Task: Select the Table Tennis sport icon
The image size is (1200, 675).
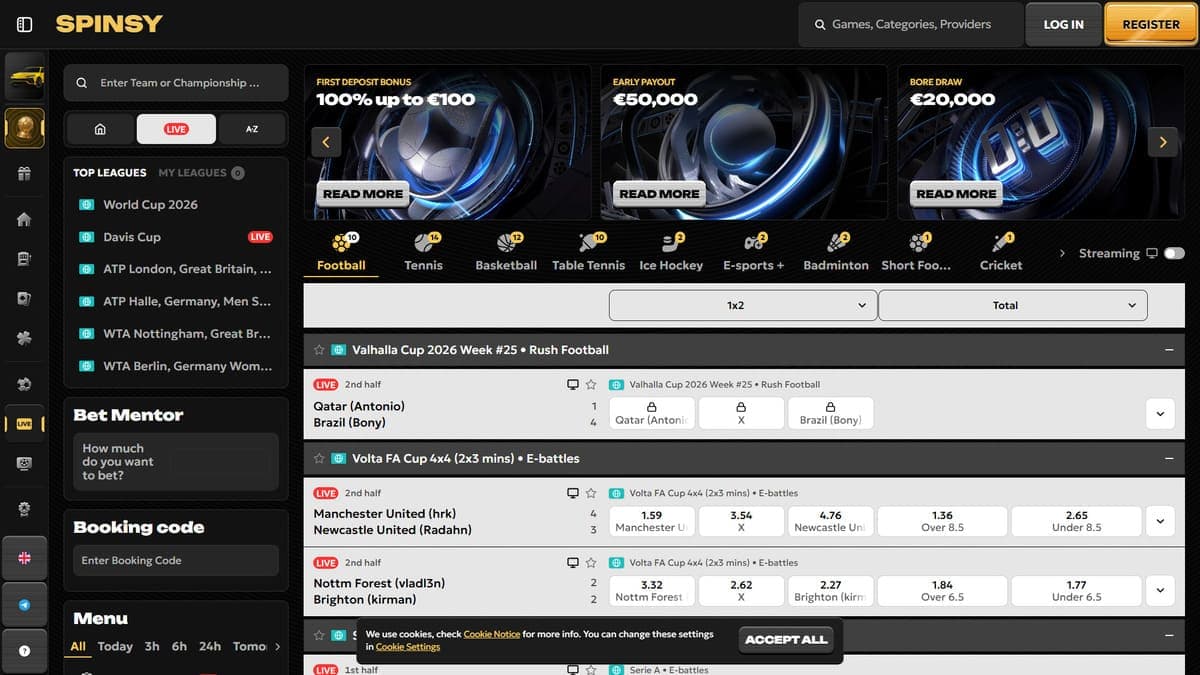Action: [x=588, y=252]
